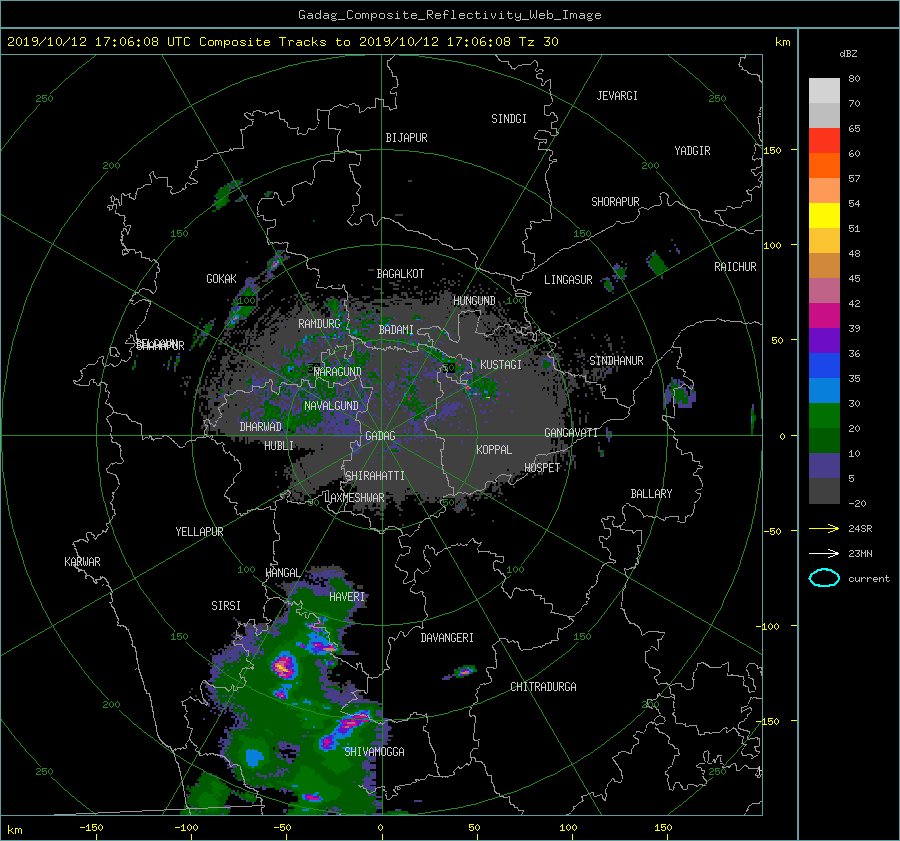The image size is (900, 841).
Task: Select the KOPPAL city label
Action: (x=494, y=450)
